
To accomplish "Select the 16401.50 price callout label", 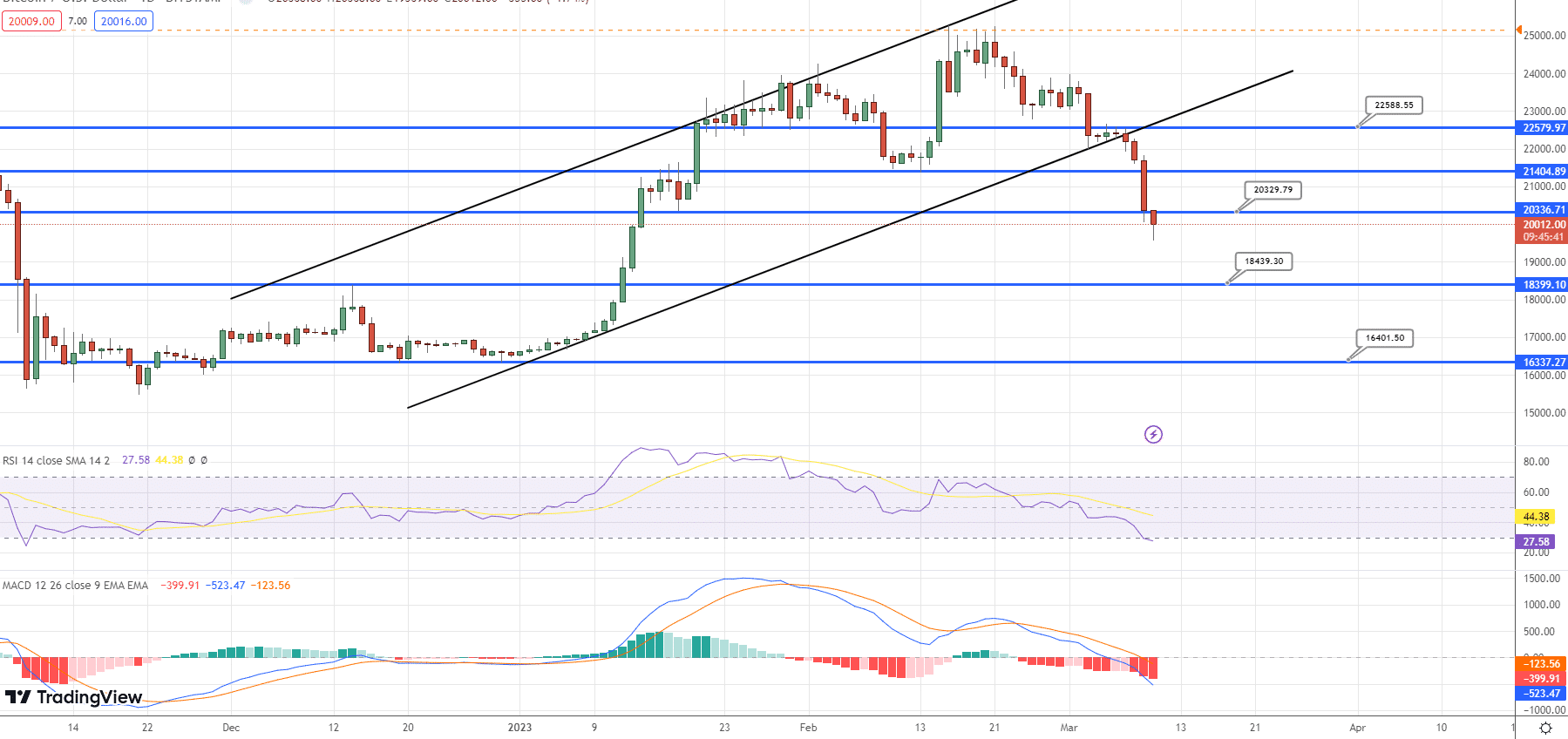I will point(1385,337).
